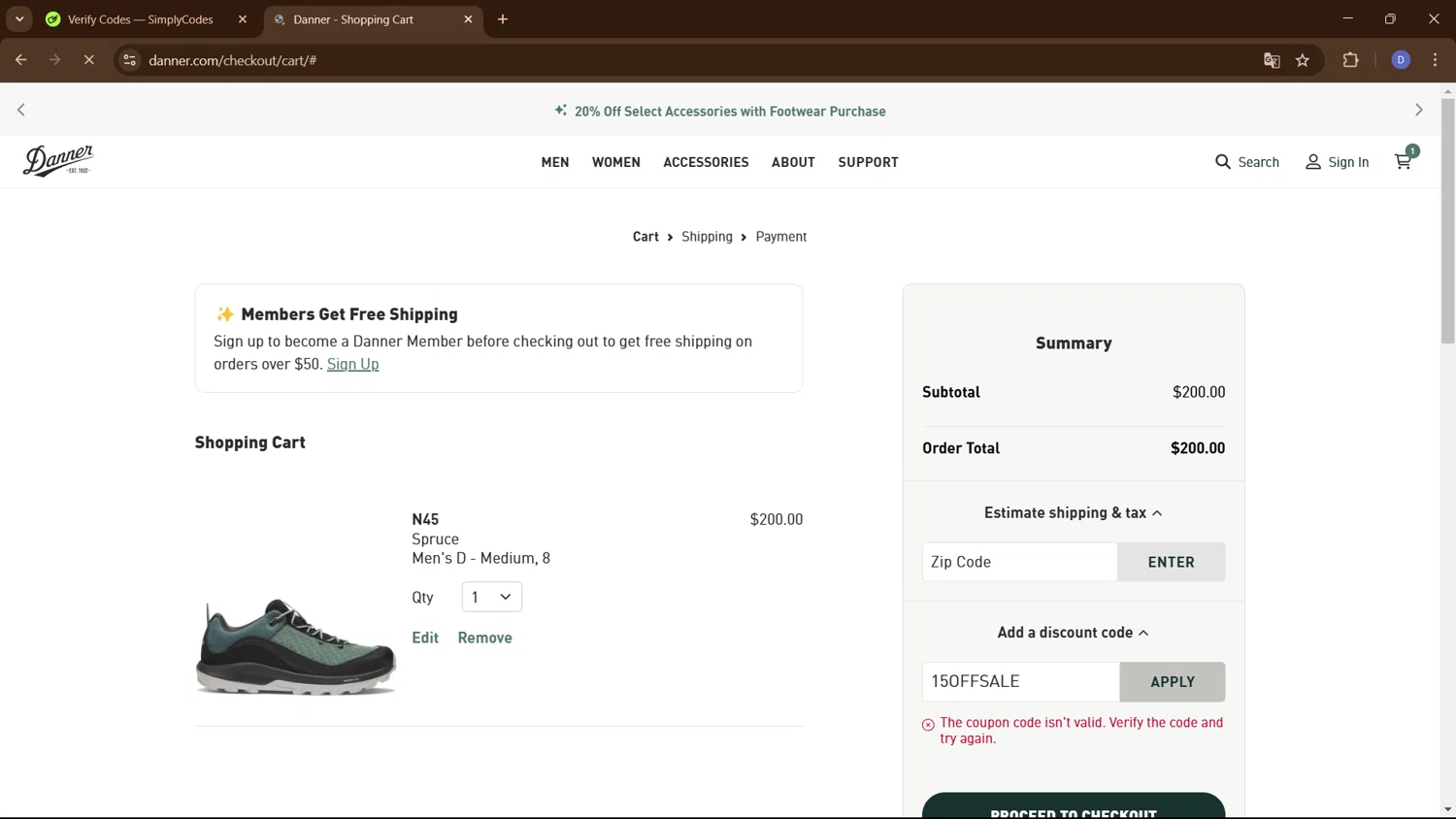
Task: Open the ACCESSORIES navigation menu
Action: (x=706, y=162)
